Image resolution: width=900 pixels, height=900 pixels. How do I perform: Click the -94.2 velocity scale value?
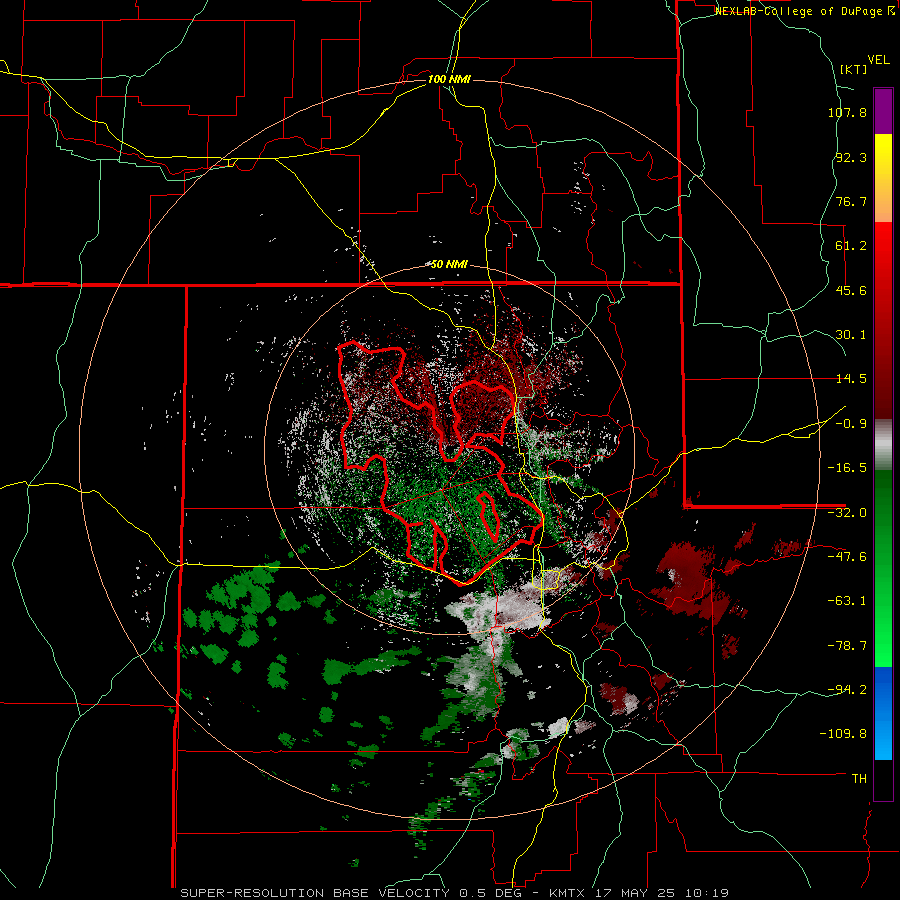[847, 690]
